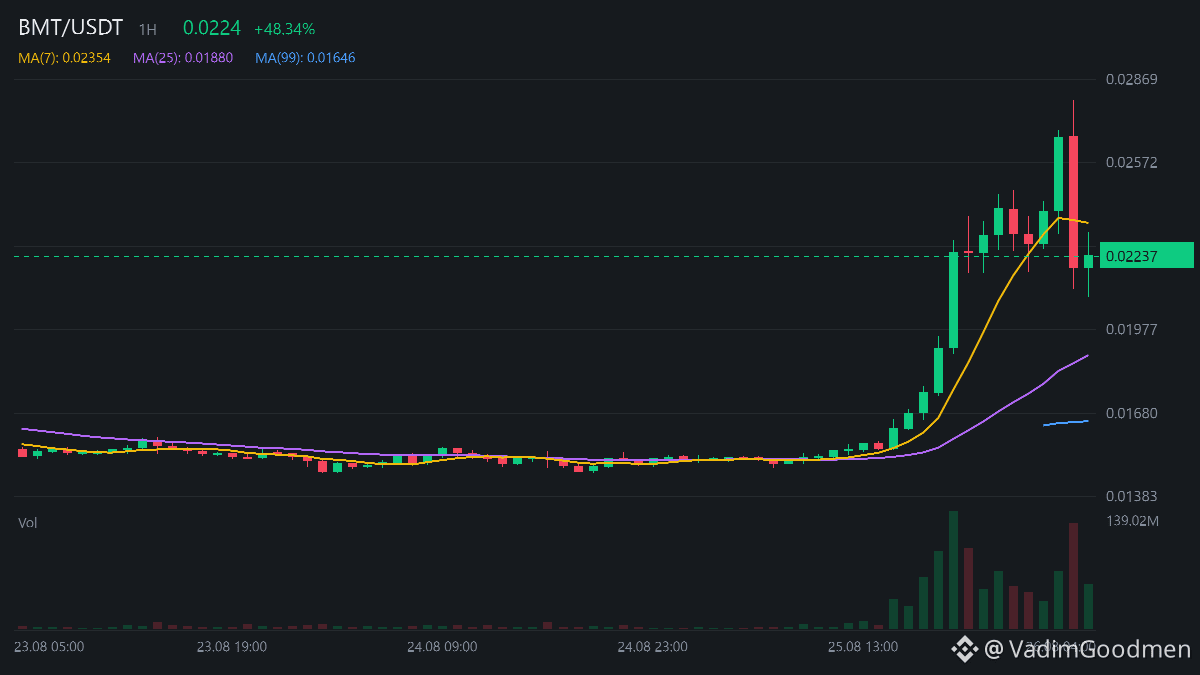This screenshot has height=675, width=1200.
Task: Click the 24.08 09:00 time axis label
Action: pyautogui.click(x=442, y=647)
